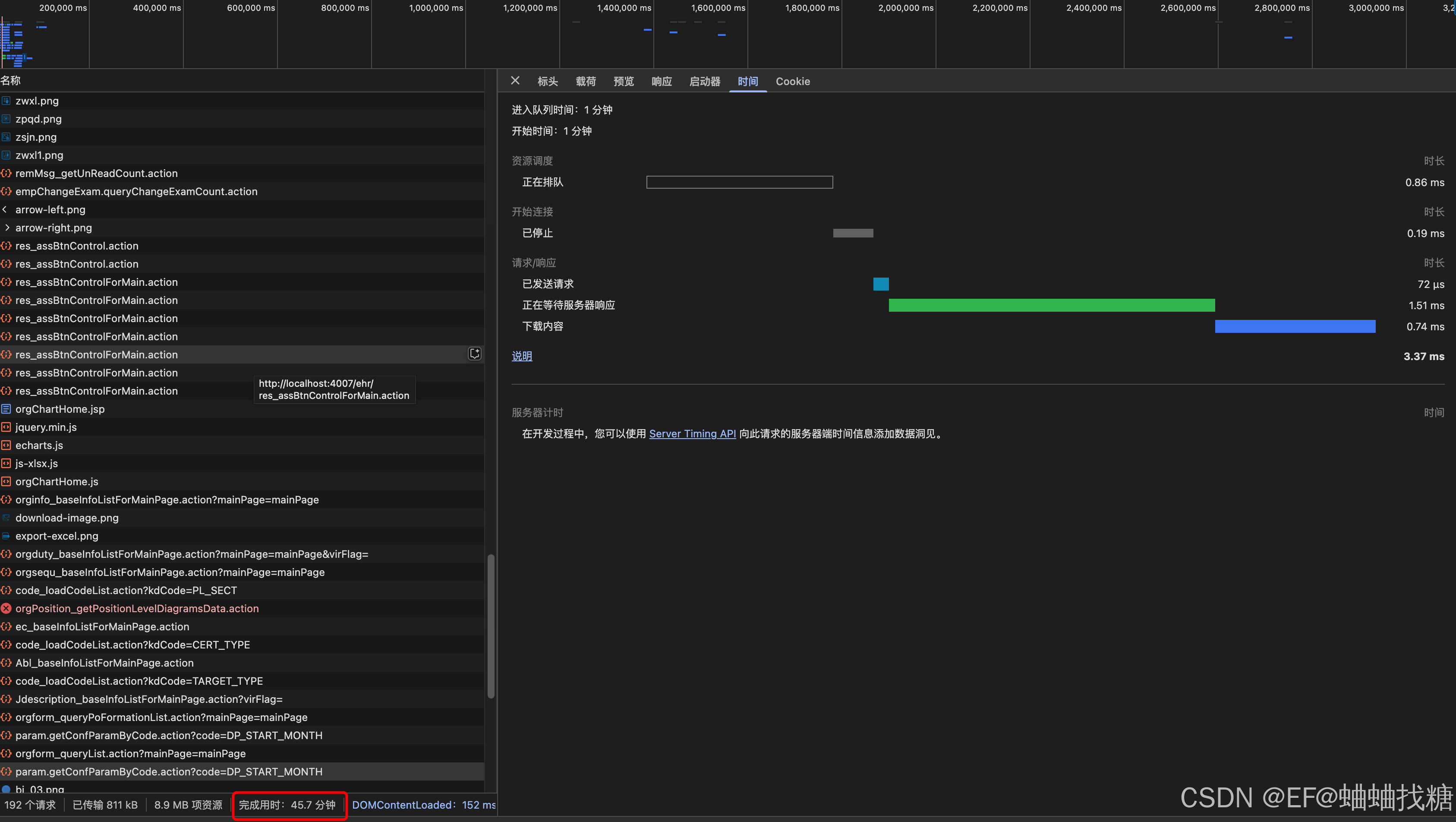
Task: Click the green waiting-for-server-response bar
Action: pos(1051,305)
